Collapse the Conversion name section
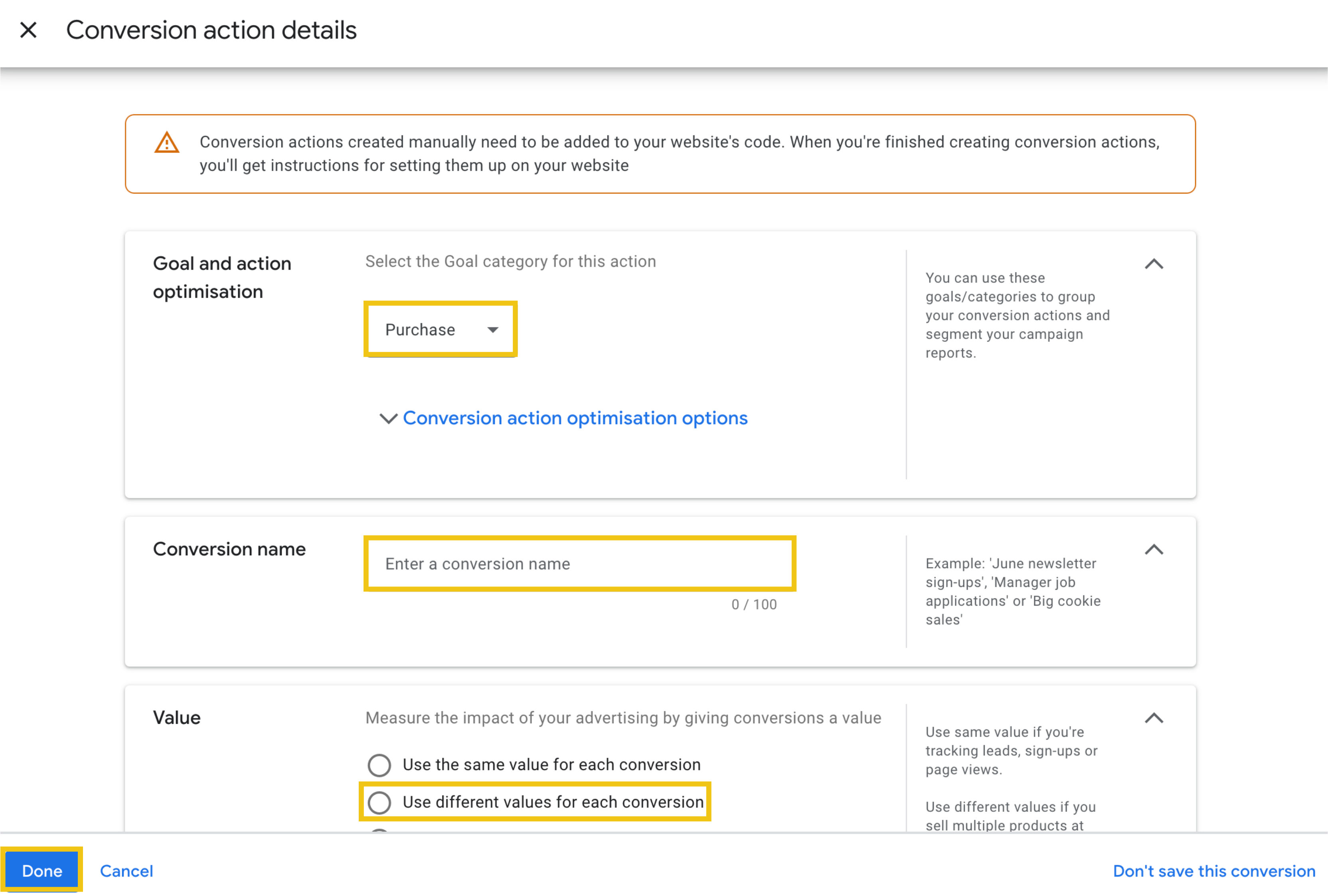The width and height of the screenshot is (1328, 896). coord(1154,550)
